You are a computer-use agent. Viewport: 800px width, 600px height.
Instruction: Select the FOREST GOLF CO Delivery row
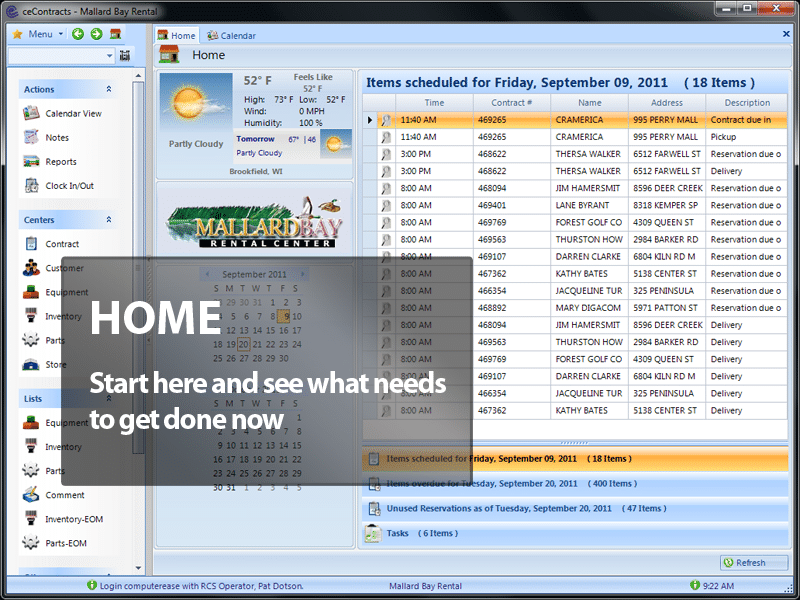[575, 359]
